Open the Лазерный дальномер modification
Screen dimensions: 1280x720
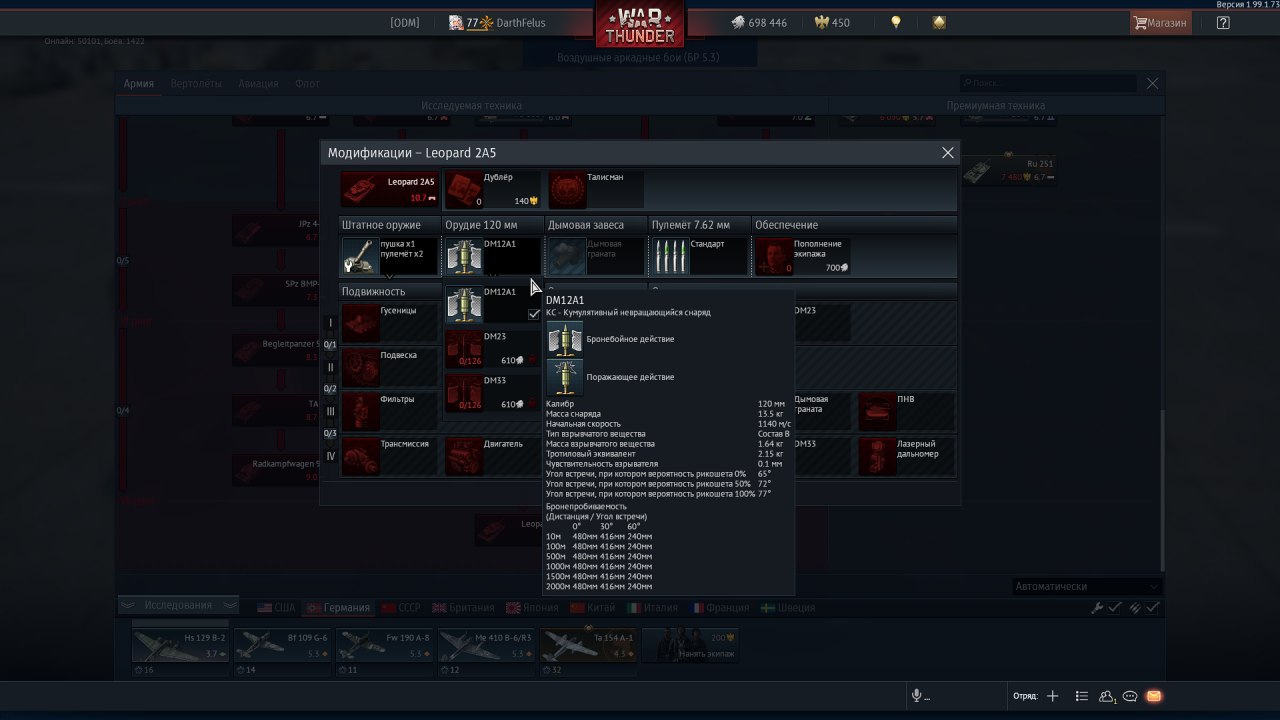tap(906, 456)
